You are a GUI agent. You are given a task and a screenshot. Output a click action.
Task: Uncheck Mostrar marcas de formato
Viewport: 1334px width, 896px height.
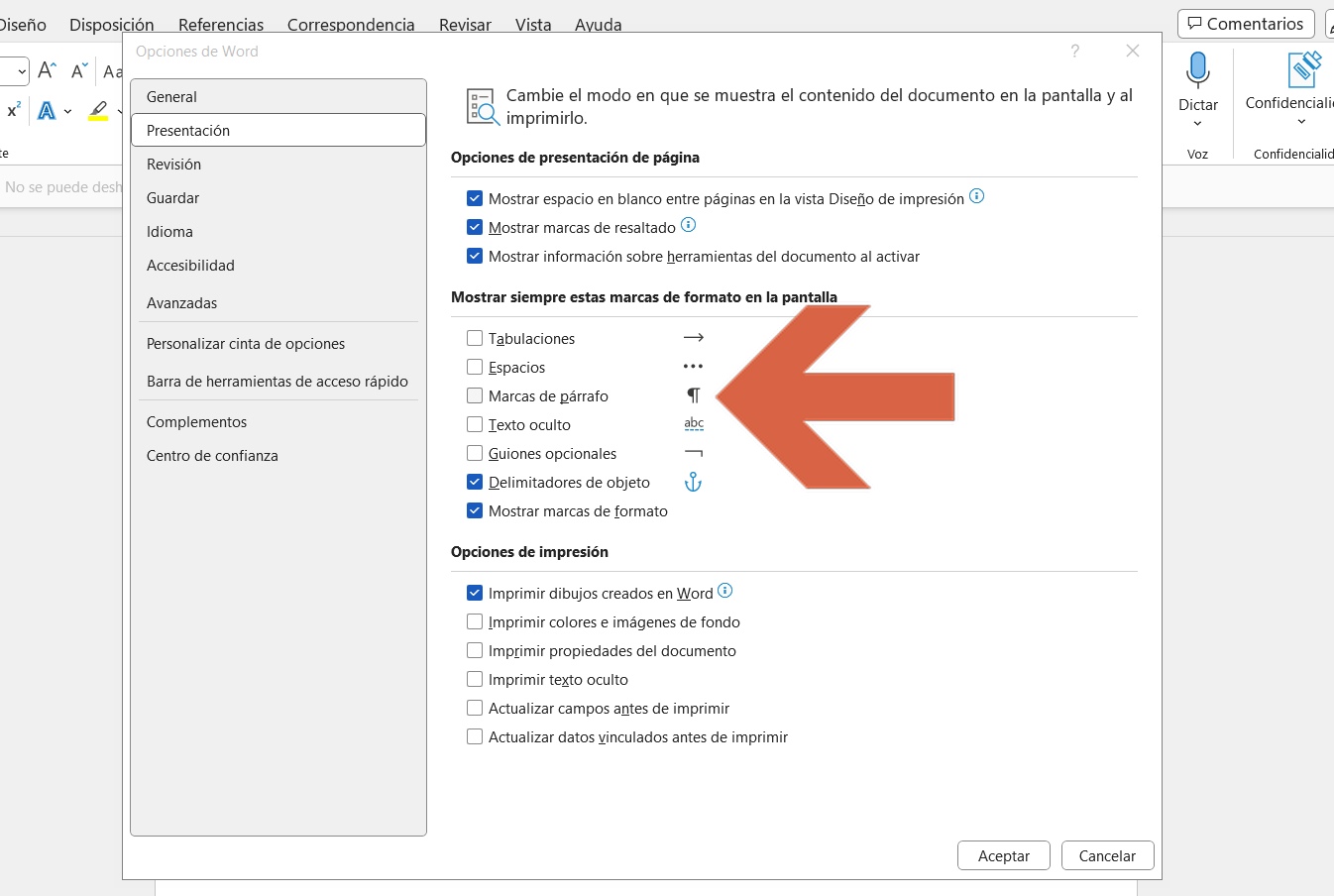click(x=475, y=510)
